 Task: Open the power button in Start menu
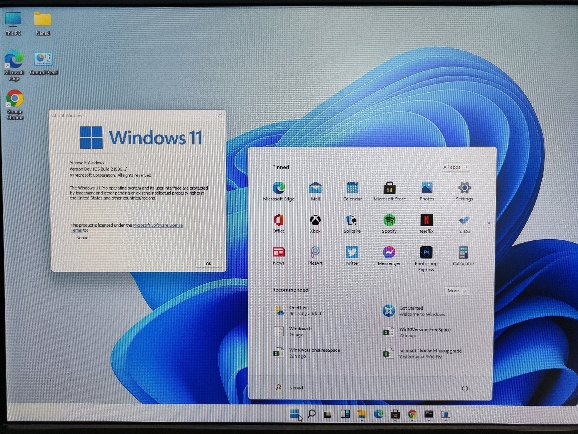tap(465, 388)
